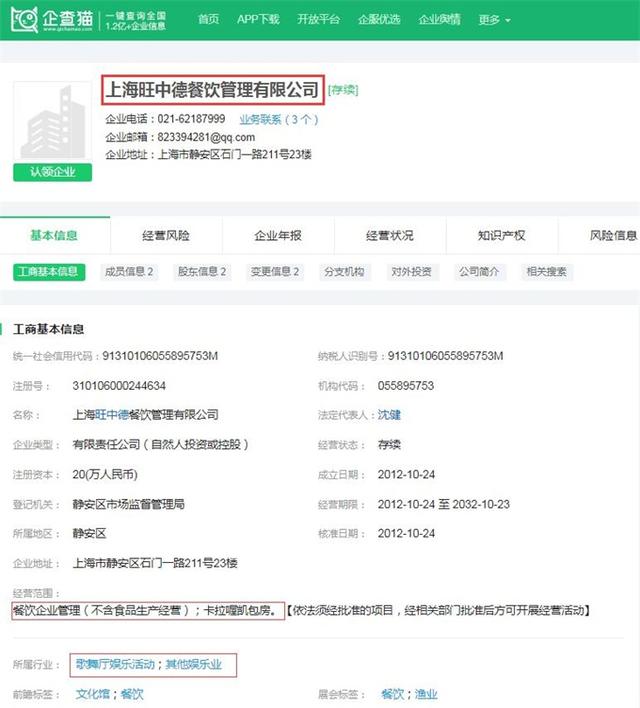Click the 工商基本信息 section heading

coord(48,329)
